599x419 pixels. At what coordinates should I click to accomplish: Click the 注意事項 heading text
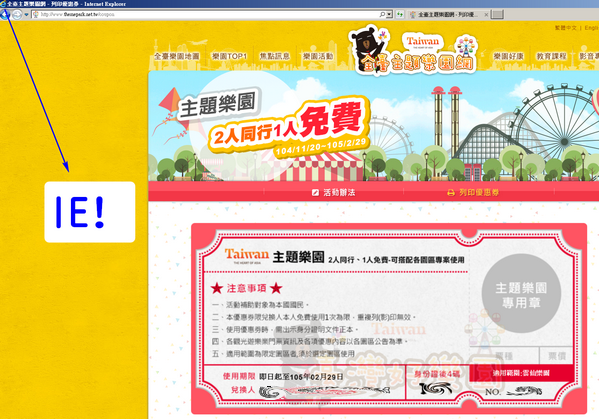pyautogui.click(x=246, y=288)
